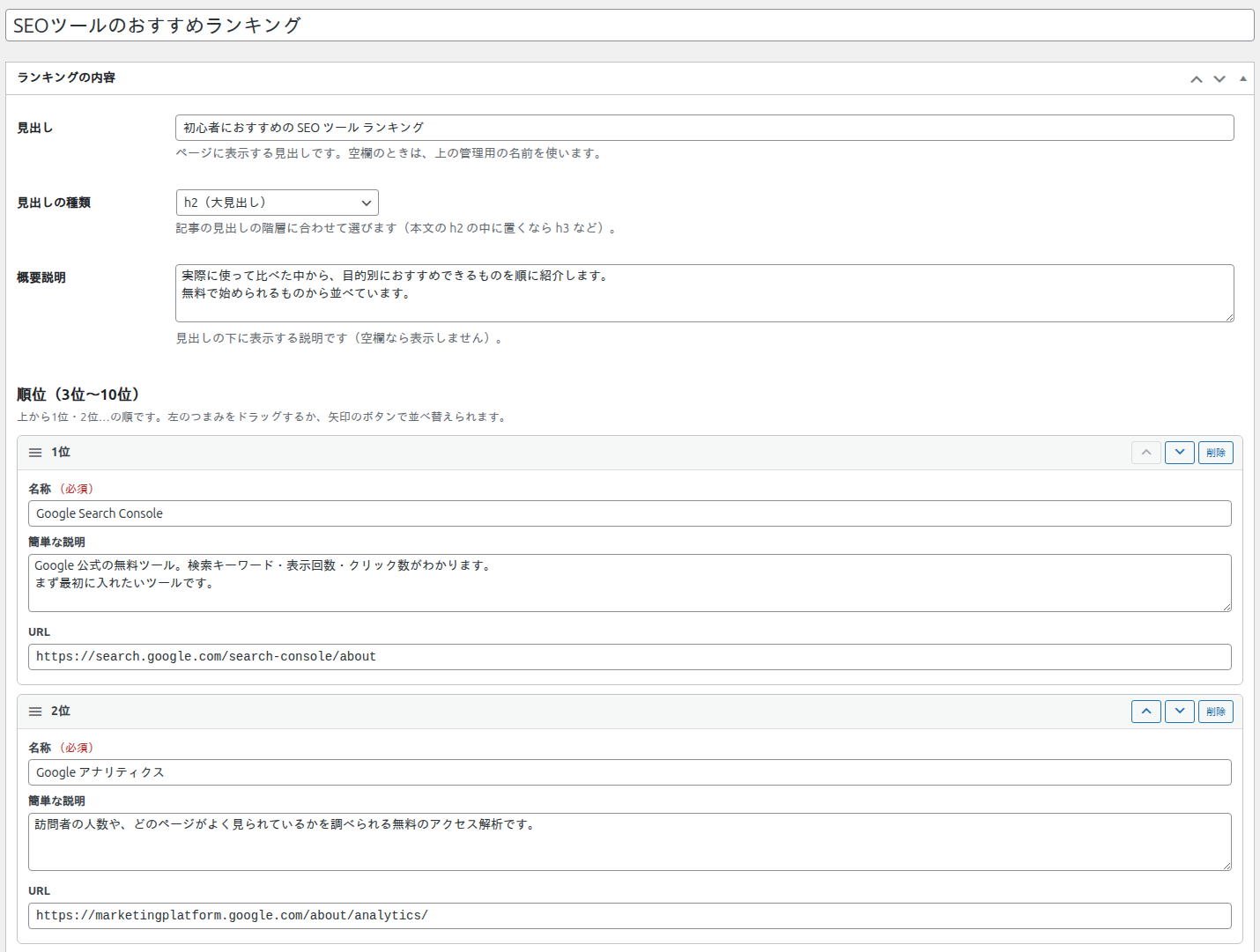
Task: Grab the drag handle of 2位
Action: point(35,712)
